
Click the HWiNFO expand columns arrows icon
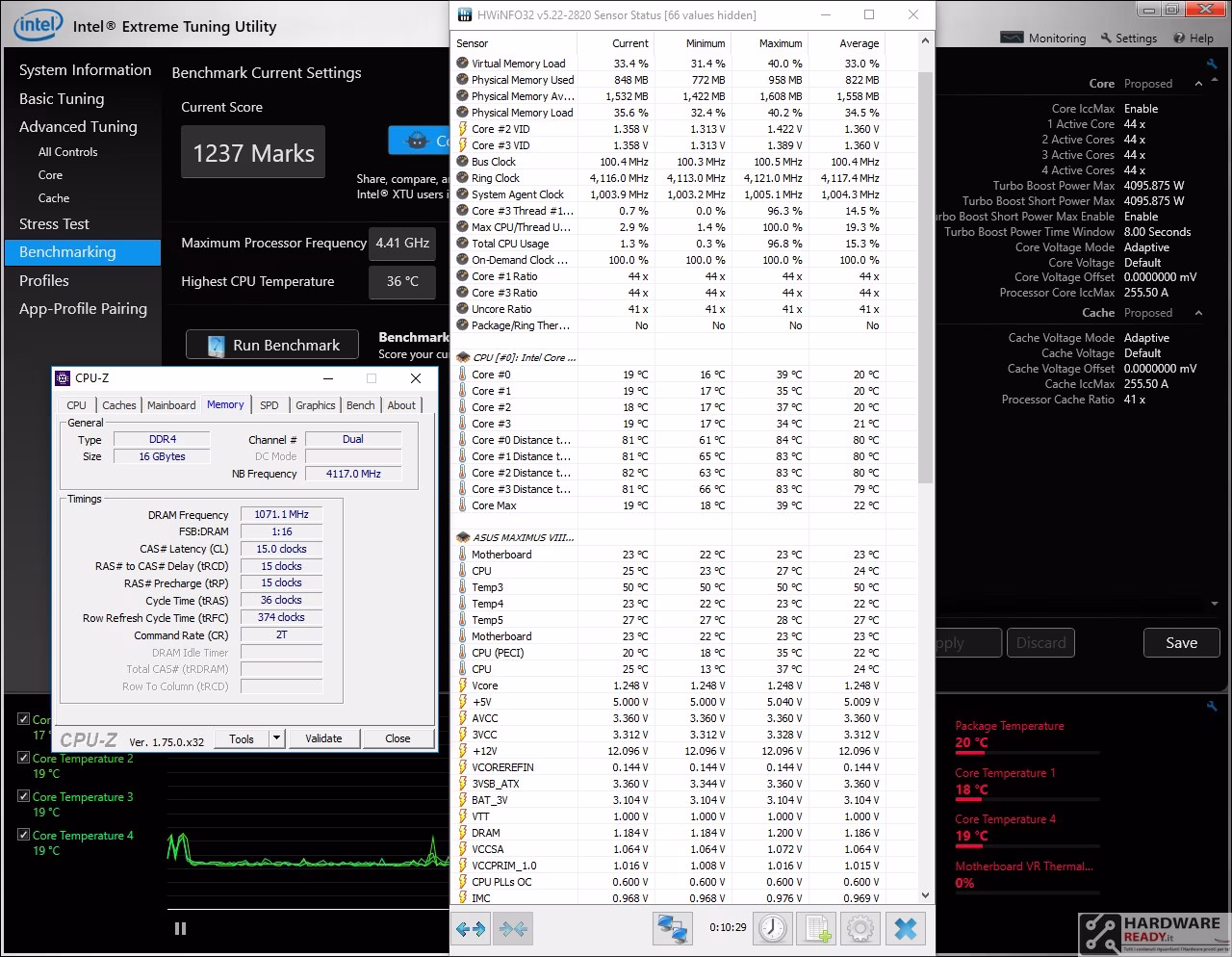click(471, 929)
